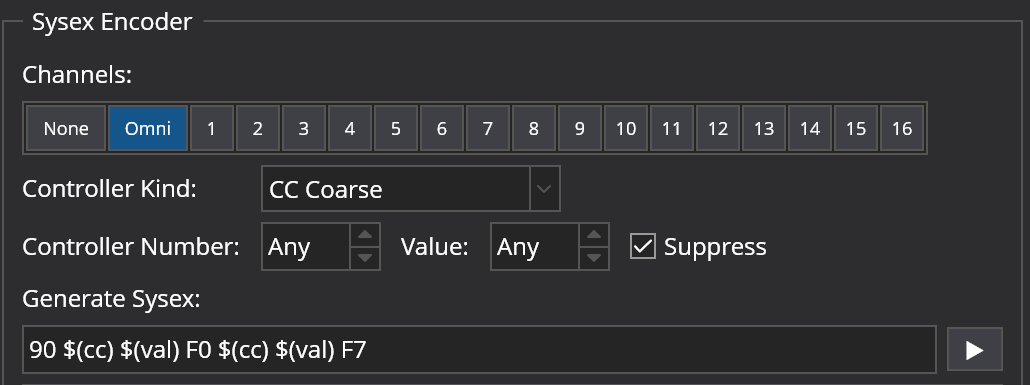This screenshot has width=1030, height=385.
Task: Toggle channel 13 button
Action: click(x=763, y=128)
